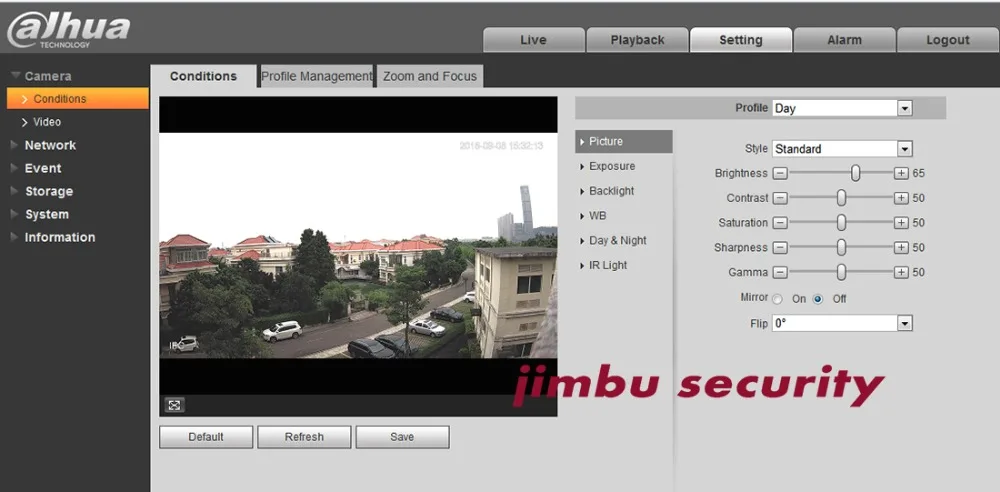The width and height of the screenshot is (1000, 492).
Task: Expand the System sidebar section
Action: click(x=40, y=214)
